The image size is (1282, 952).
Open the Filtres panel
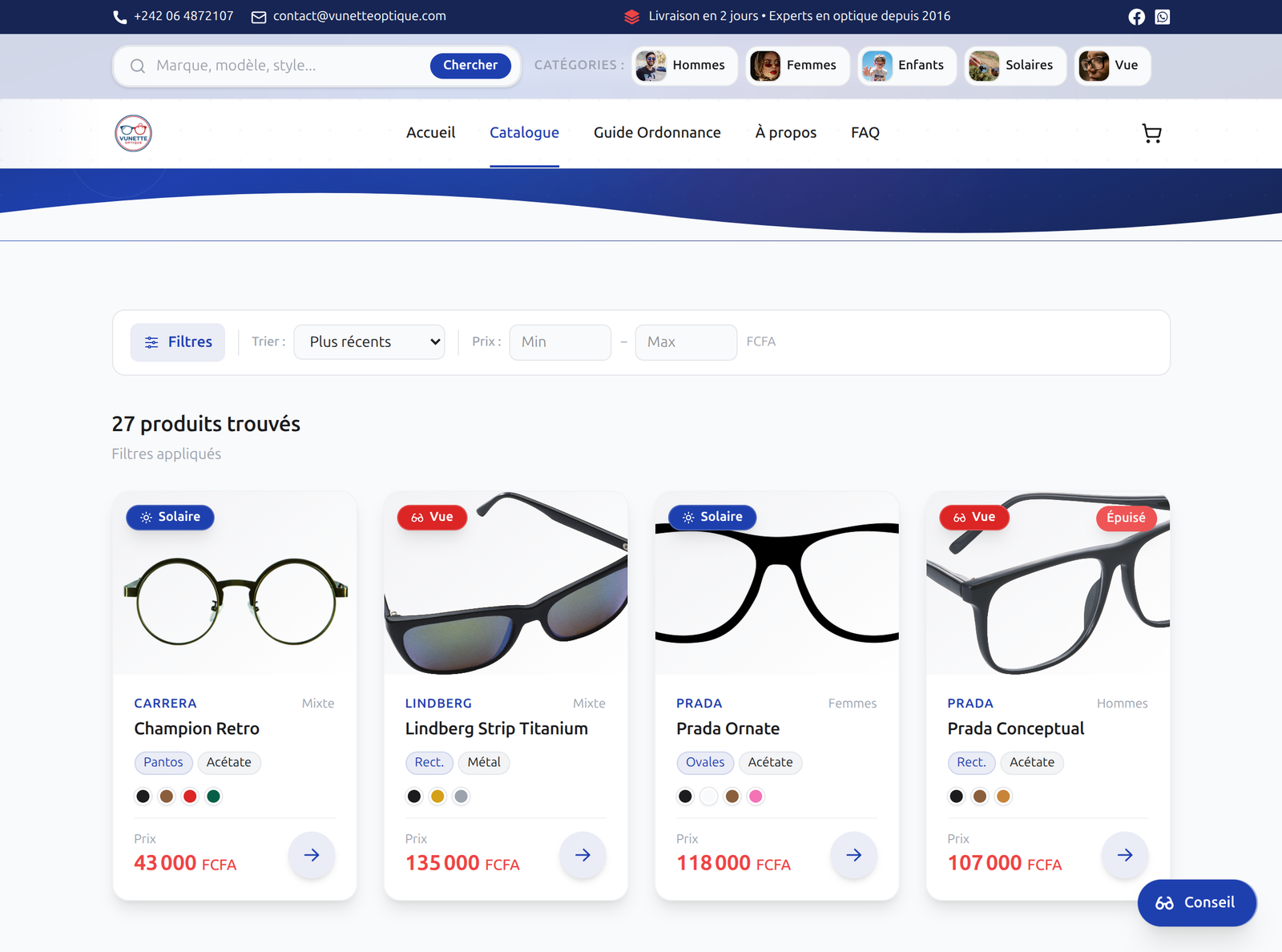(x=178, y=342)
